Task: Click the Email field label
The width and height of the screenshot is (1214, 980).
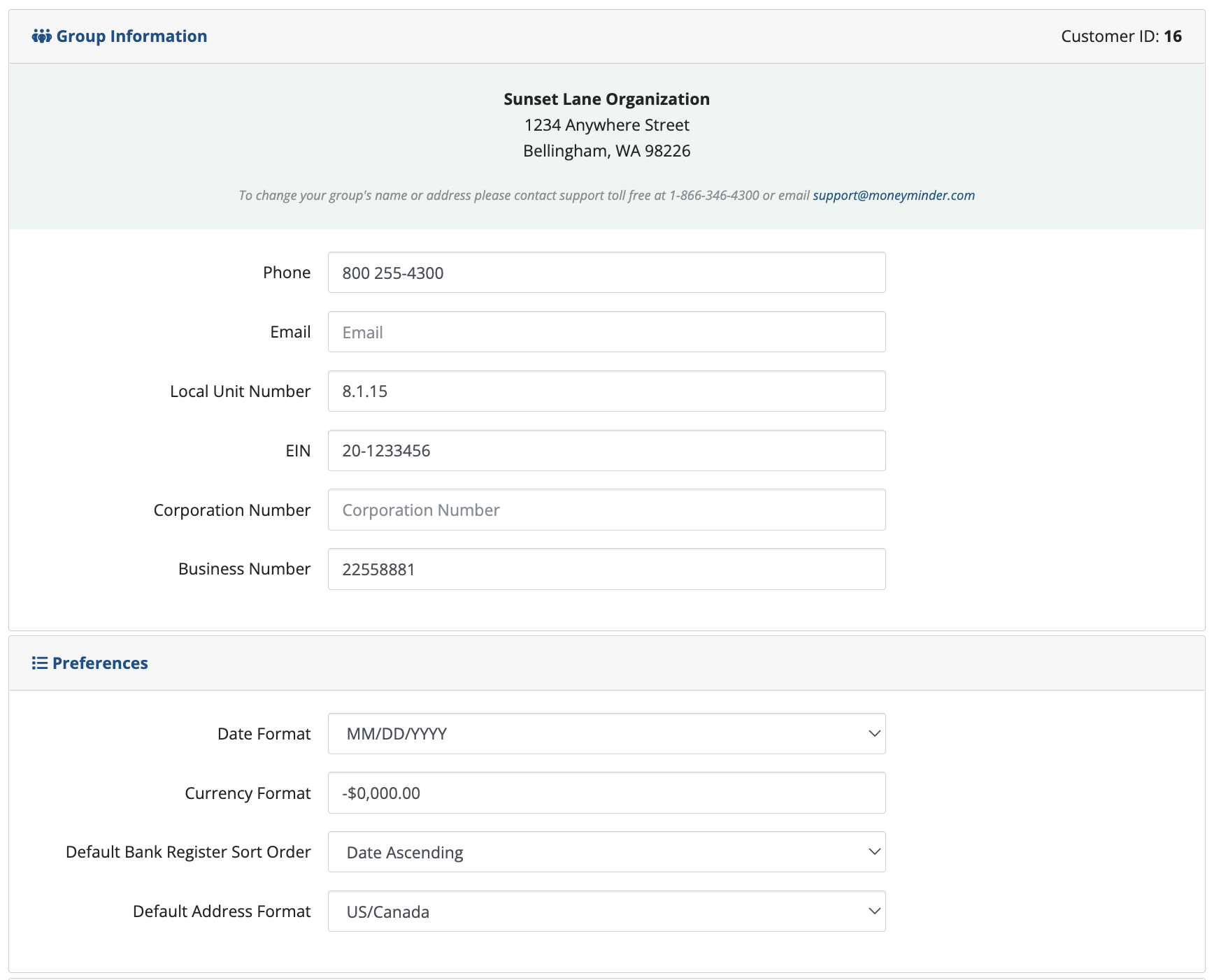Action: (x=290, y=332)
